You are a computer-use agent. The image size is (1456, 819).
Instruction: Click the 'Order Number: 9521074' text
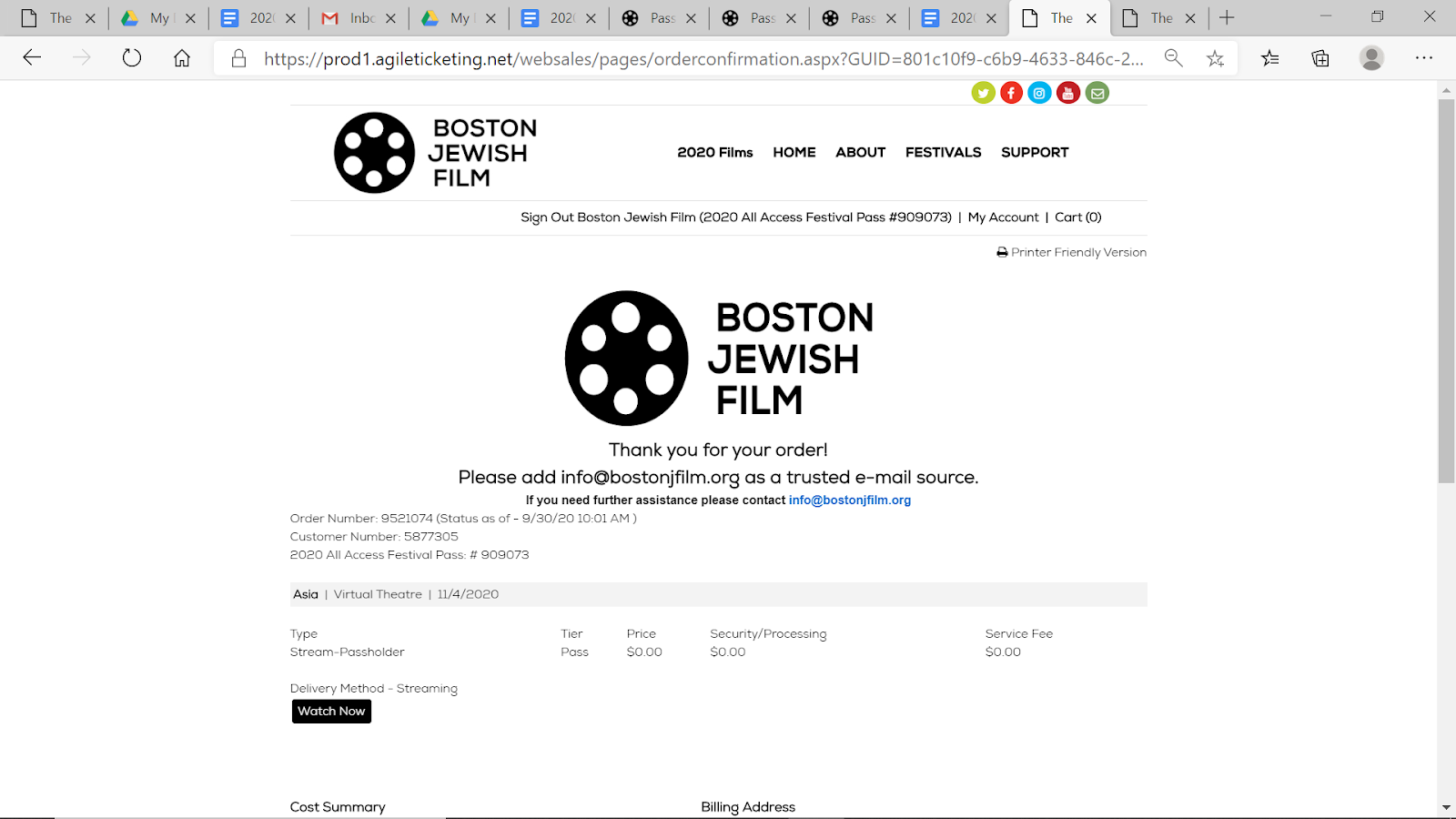[361, 519]
